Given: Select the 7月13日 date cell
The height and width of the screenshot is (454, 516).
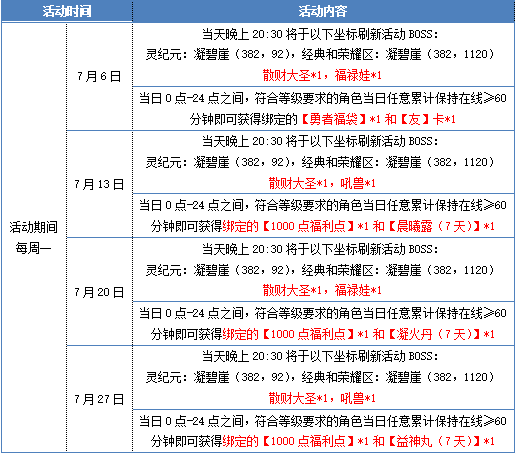Looking at the screenshot, I should [x=99, y=184].
